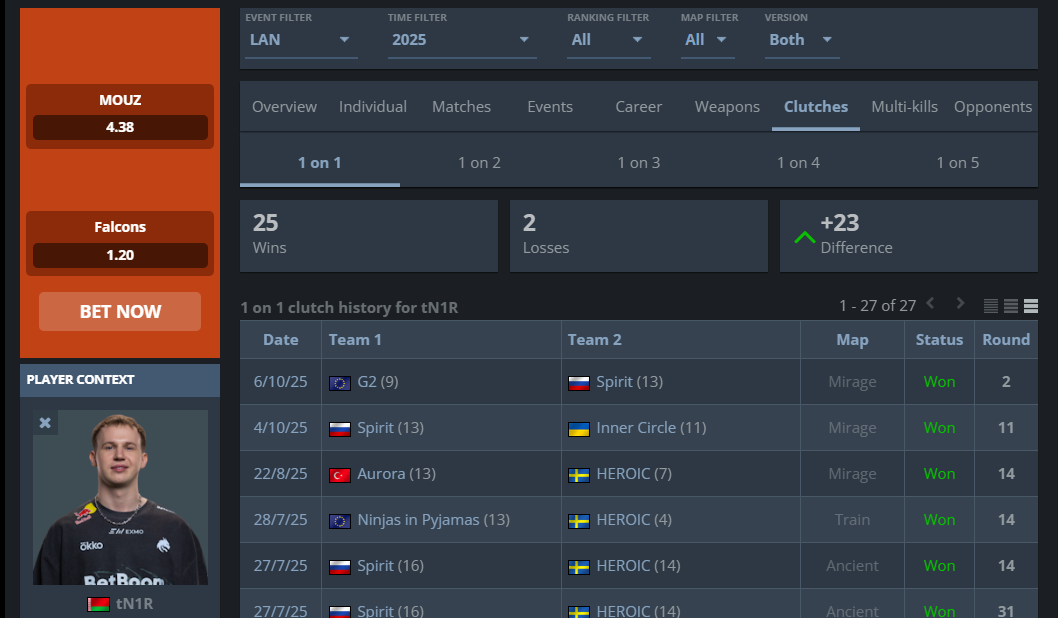1058x618 pixels.
Task: Sort table by Map column
Action: point(852,339)
